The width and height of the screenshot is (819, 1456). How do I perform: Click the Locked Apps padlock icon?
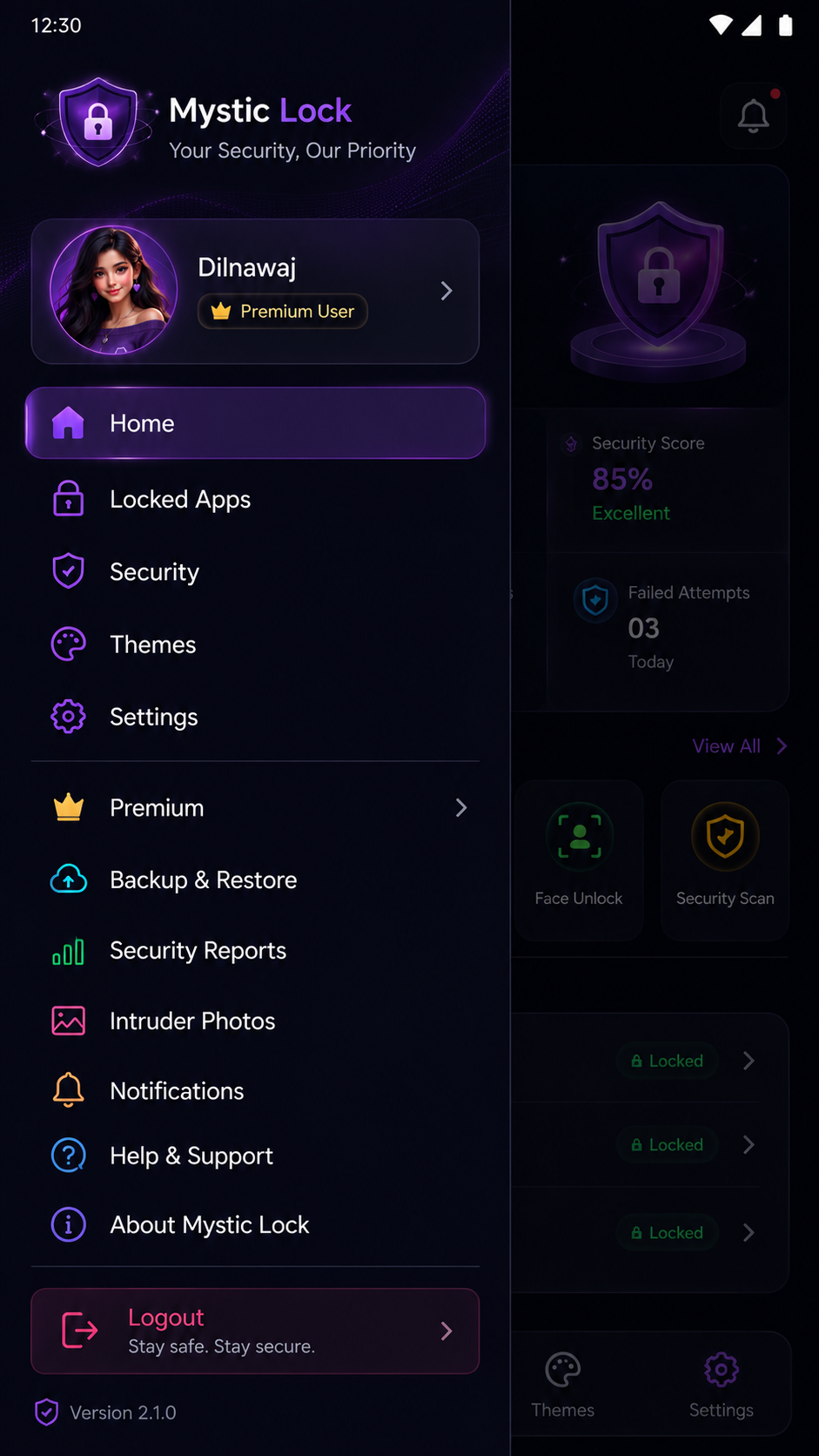[68, 499]
